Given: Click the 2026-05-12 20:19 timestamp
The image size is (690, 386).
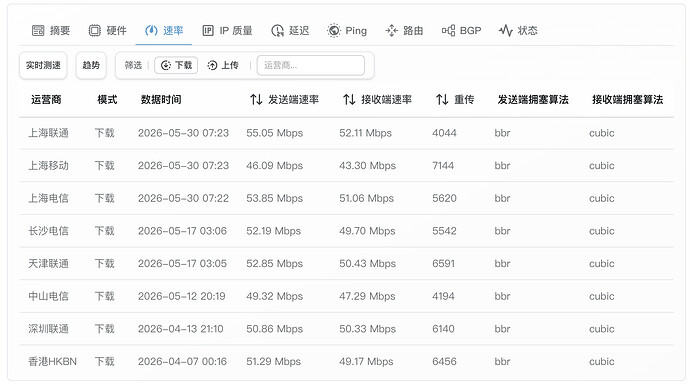Looking at the screenshot, I should tap(181, 296).
